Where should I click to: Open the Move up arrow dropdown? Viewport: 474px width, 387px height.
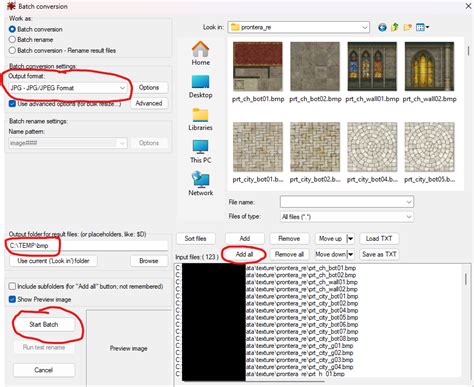coord(350,239)
